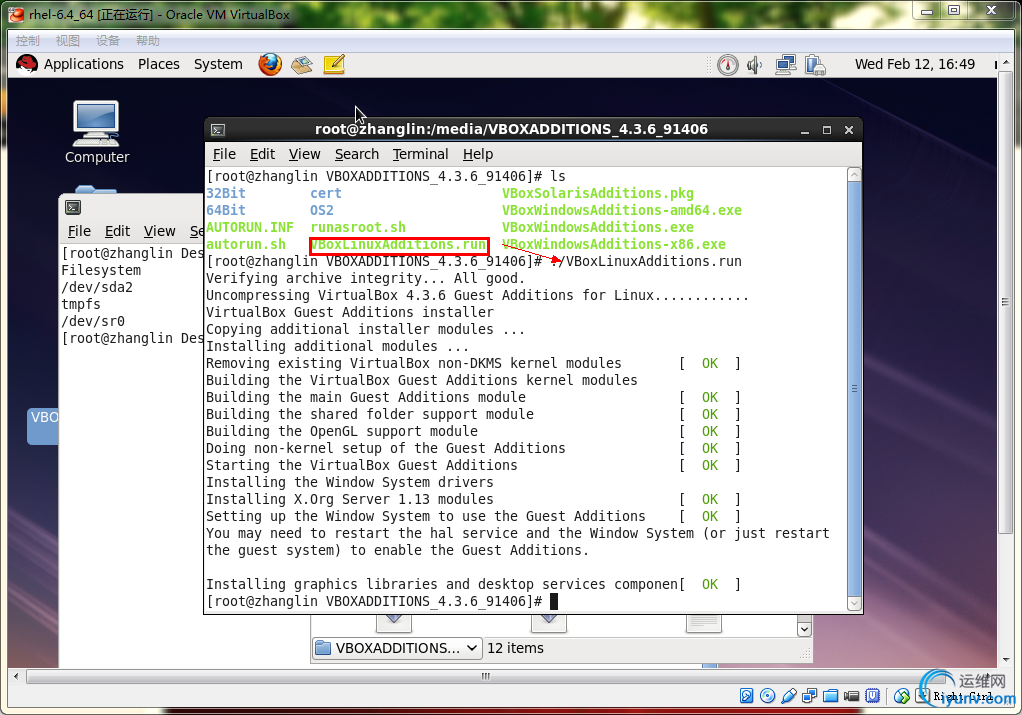Screen dimensions: 1022x715
Task: Click the date and time clock
Action: pyautogui.click(x=914, y=64)
